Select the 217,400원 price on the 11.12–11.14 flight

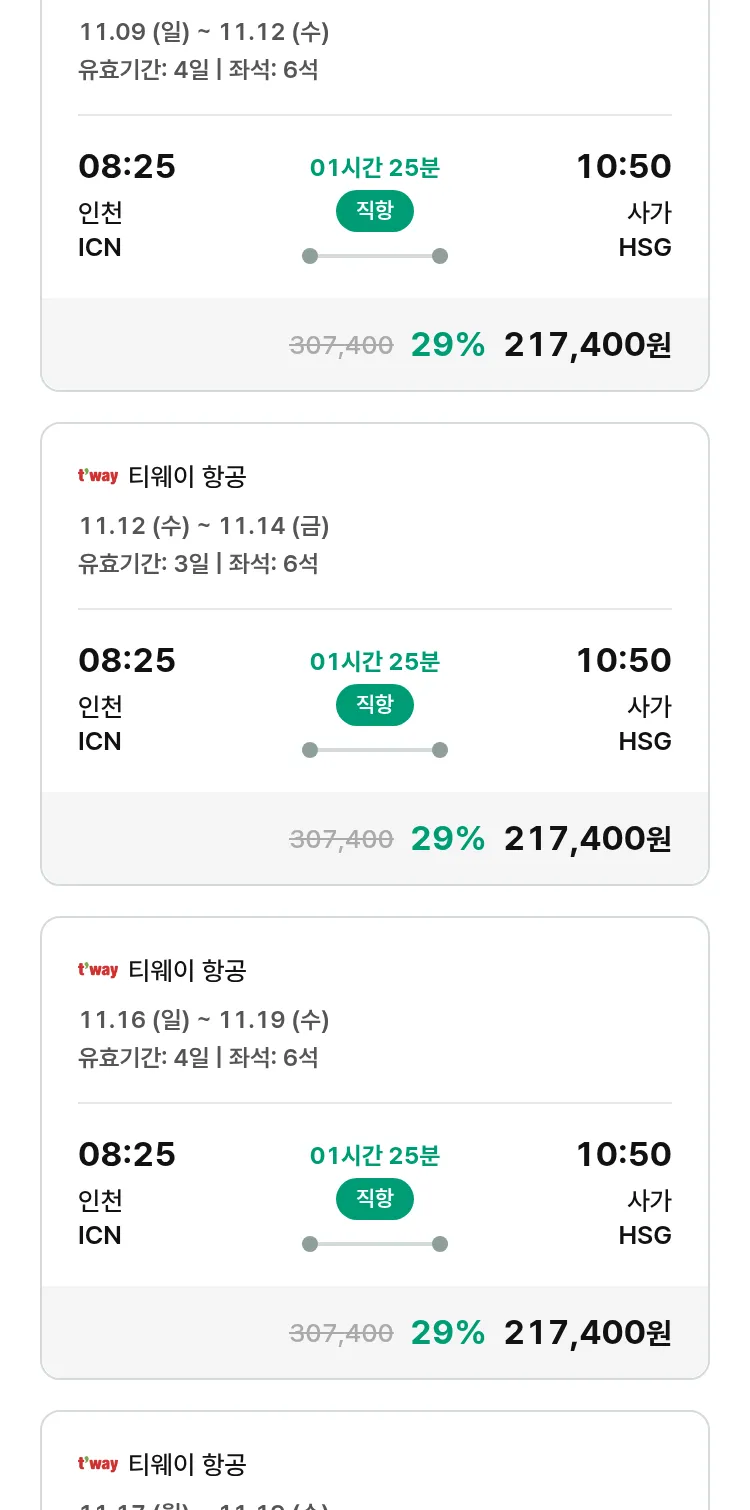(x=587, y=839)
